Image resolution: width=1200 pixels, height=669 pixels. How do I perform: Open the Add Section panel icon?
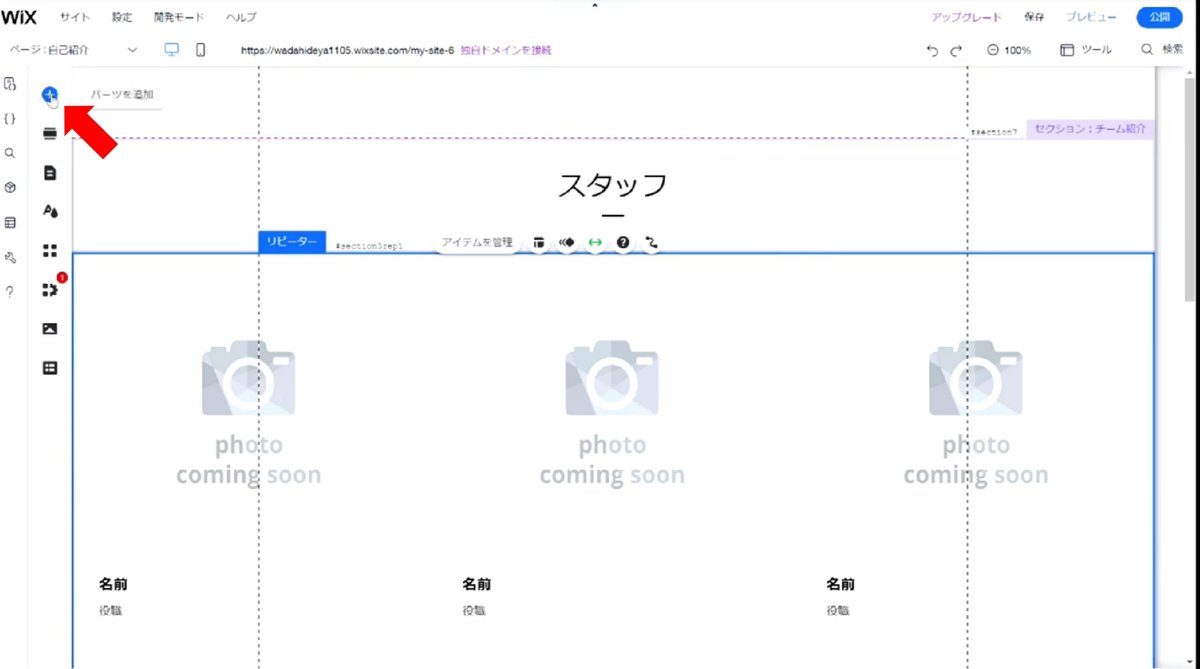[x=49, y=134]
